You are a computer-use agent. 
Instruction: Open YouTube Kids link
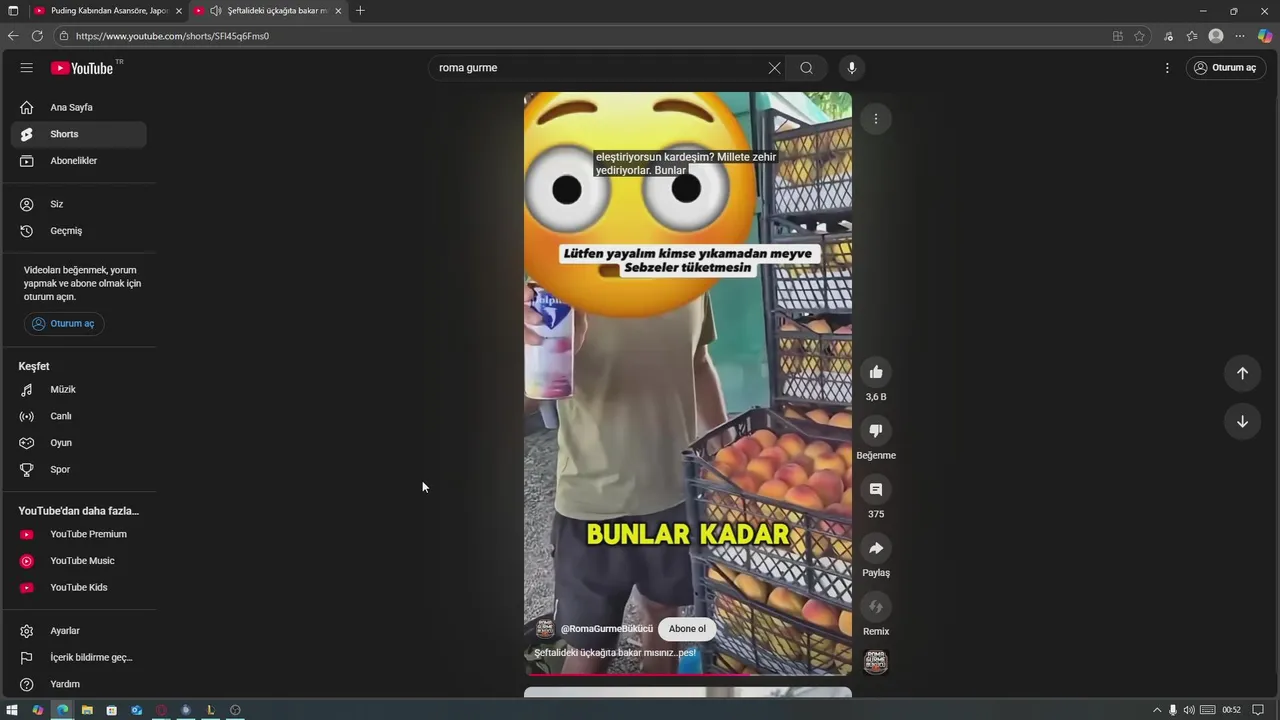click(x=79, y=588)
